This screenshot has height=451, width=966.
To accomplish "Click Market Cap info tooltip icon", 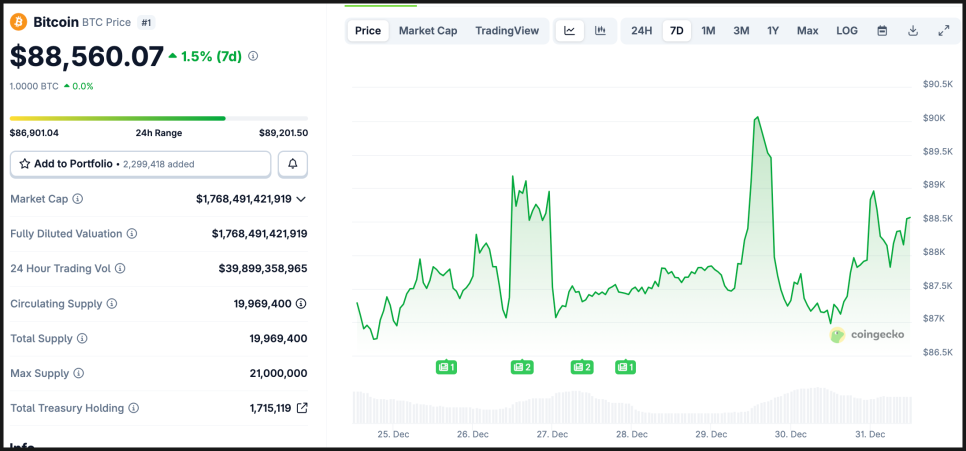I will 78,199.
